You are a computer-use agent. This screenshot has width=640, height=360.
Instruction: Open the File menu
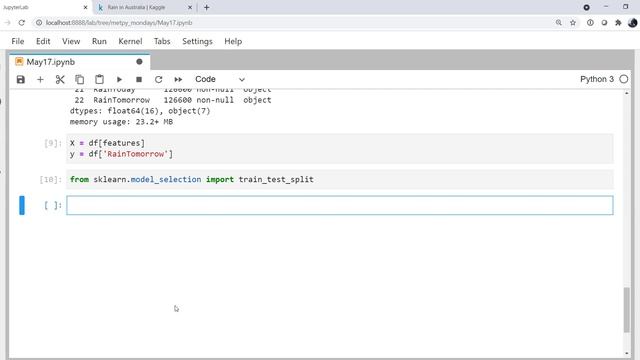click(x=18, y=41)
